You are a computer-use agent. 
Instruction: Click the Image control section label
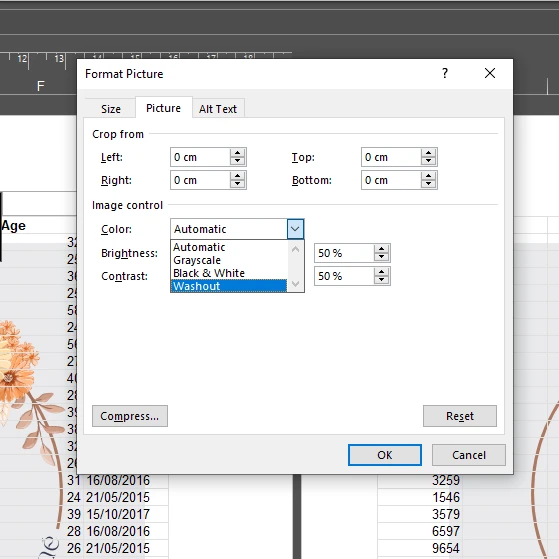click(127, 205)
